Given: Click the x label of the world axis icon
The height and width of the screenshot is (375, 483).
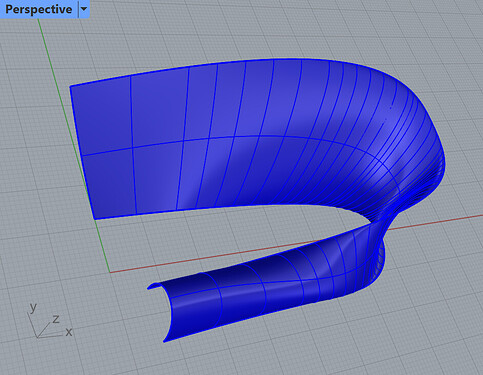Looking at the screenshot, I should [69, 332].
